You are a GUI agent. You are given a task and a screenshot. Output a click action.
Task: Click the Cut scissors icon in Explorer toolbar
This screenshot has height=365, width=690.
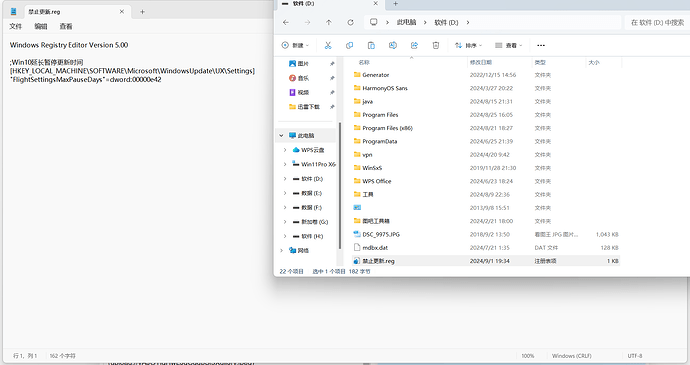(328, 45)
